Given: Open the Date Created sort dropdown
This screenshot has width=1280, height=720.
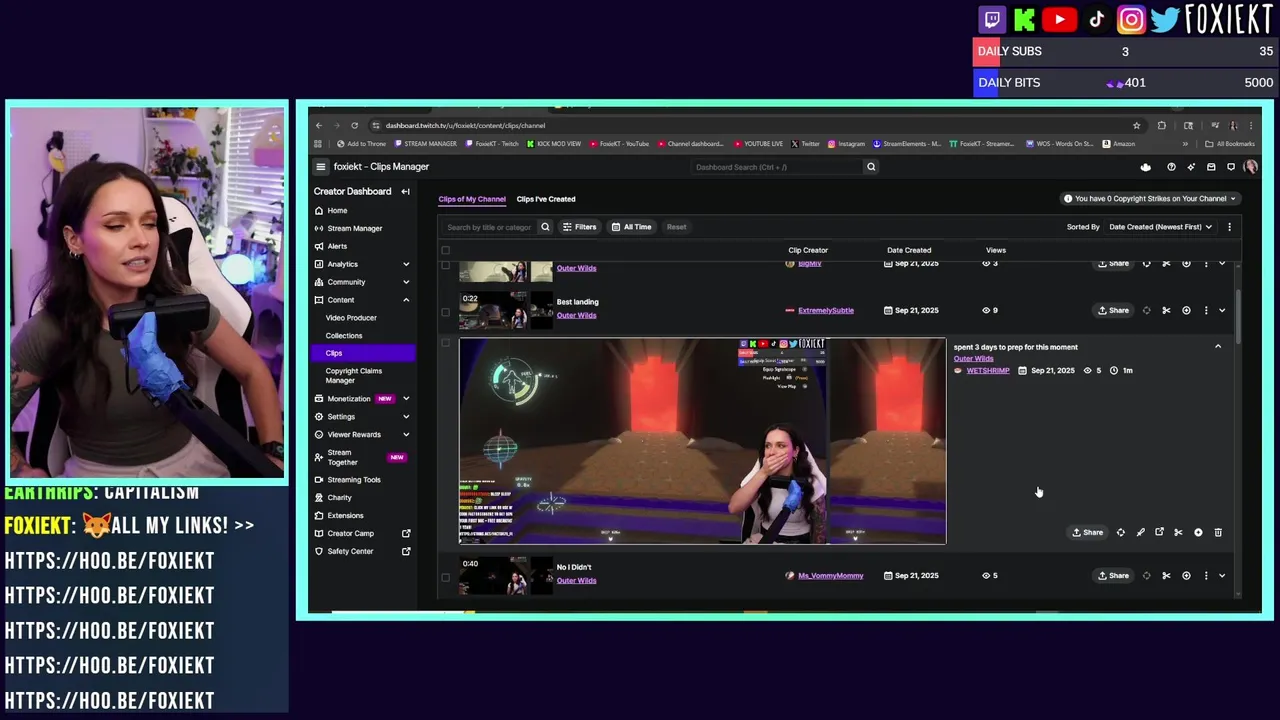Looking at the screenshot, I should click(x=1161, y=227).
